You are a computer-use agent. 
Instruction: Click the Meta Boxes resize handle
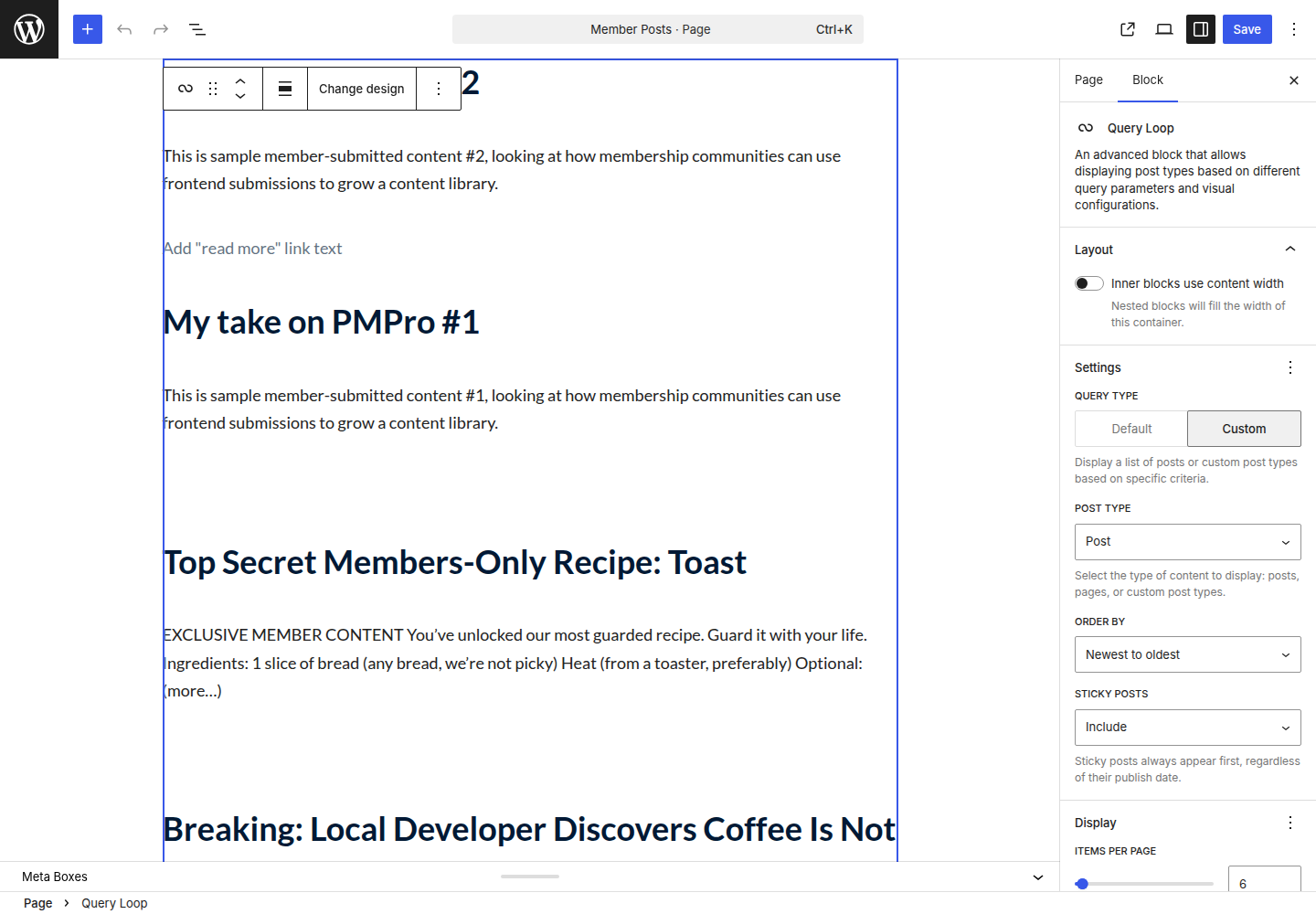click(530, 877)
